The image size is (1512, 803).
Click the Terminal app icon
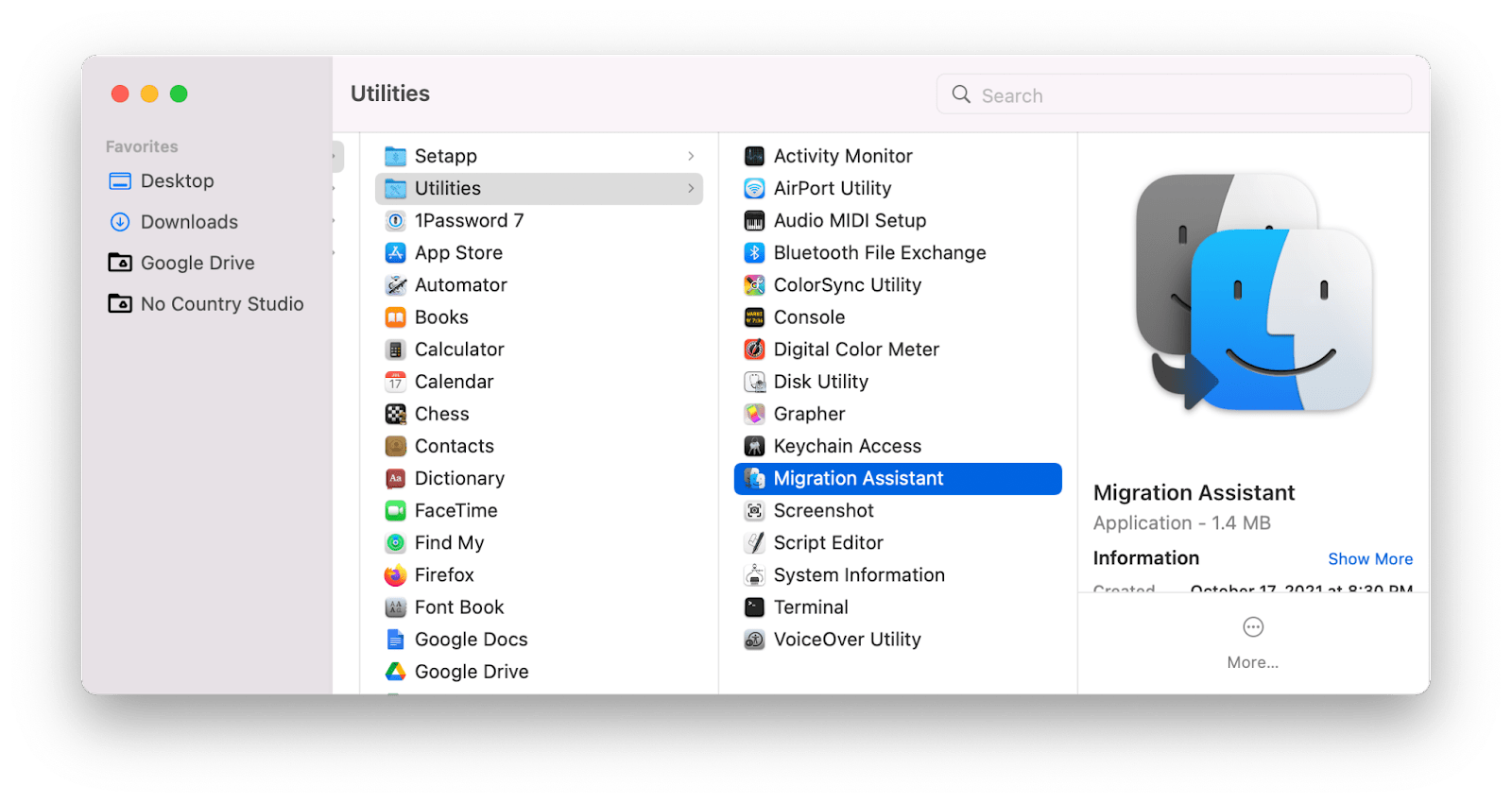click(754, 607)
